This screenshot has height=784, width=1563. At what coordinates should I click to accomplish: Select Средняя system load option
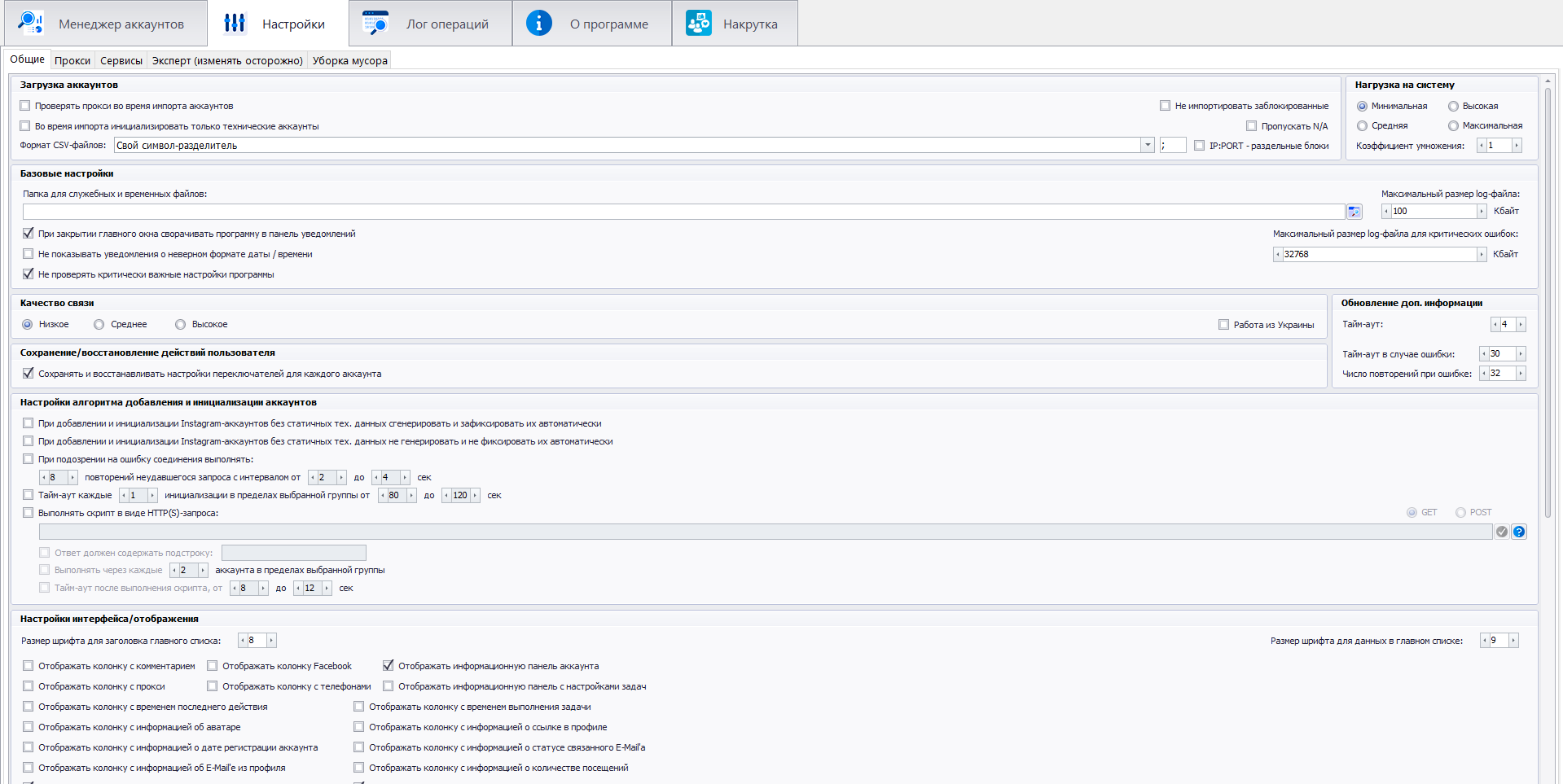(1362, 125)
